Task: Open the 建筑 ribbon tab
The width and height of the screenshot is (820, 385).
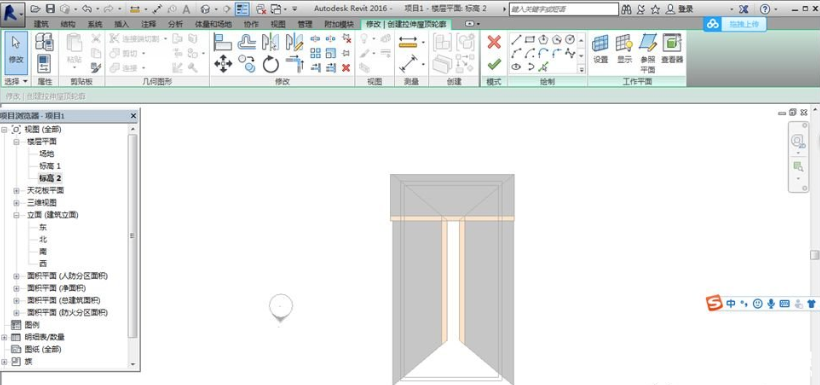Action: (42, 24)
